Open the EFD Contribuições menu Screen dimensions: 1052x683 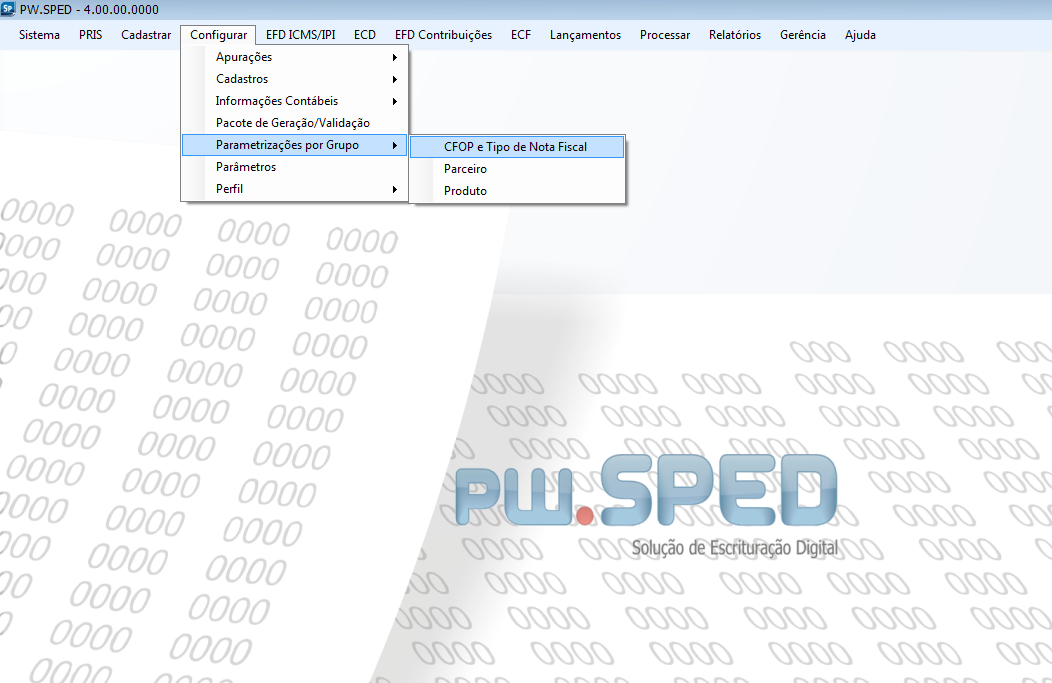[x=443, y=35]
